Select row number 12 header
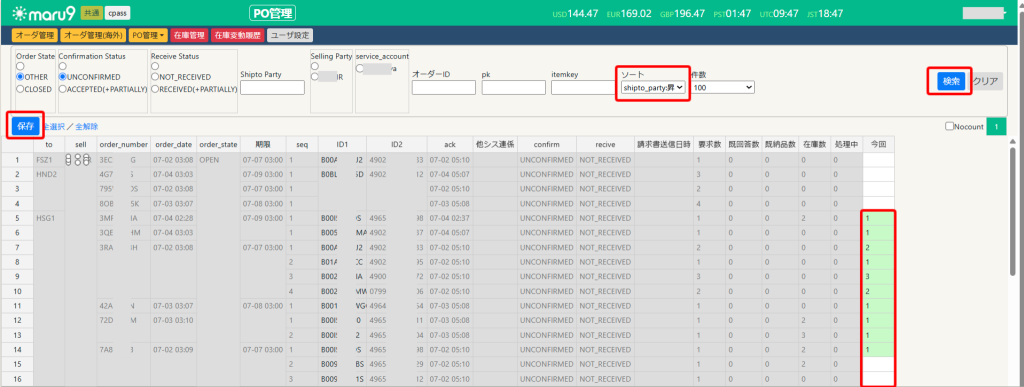This screenshot has width=1024, height=387. [17, 320]
